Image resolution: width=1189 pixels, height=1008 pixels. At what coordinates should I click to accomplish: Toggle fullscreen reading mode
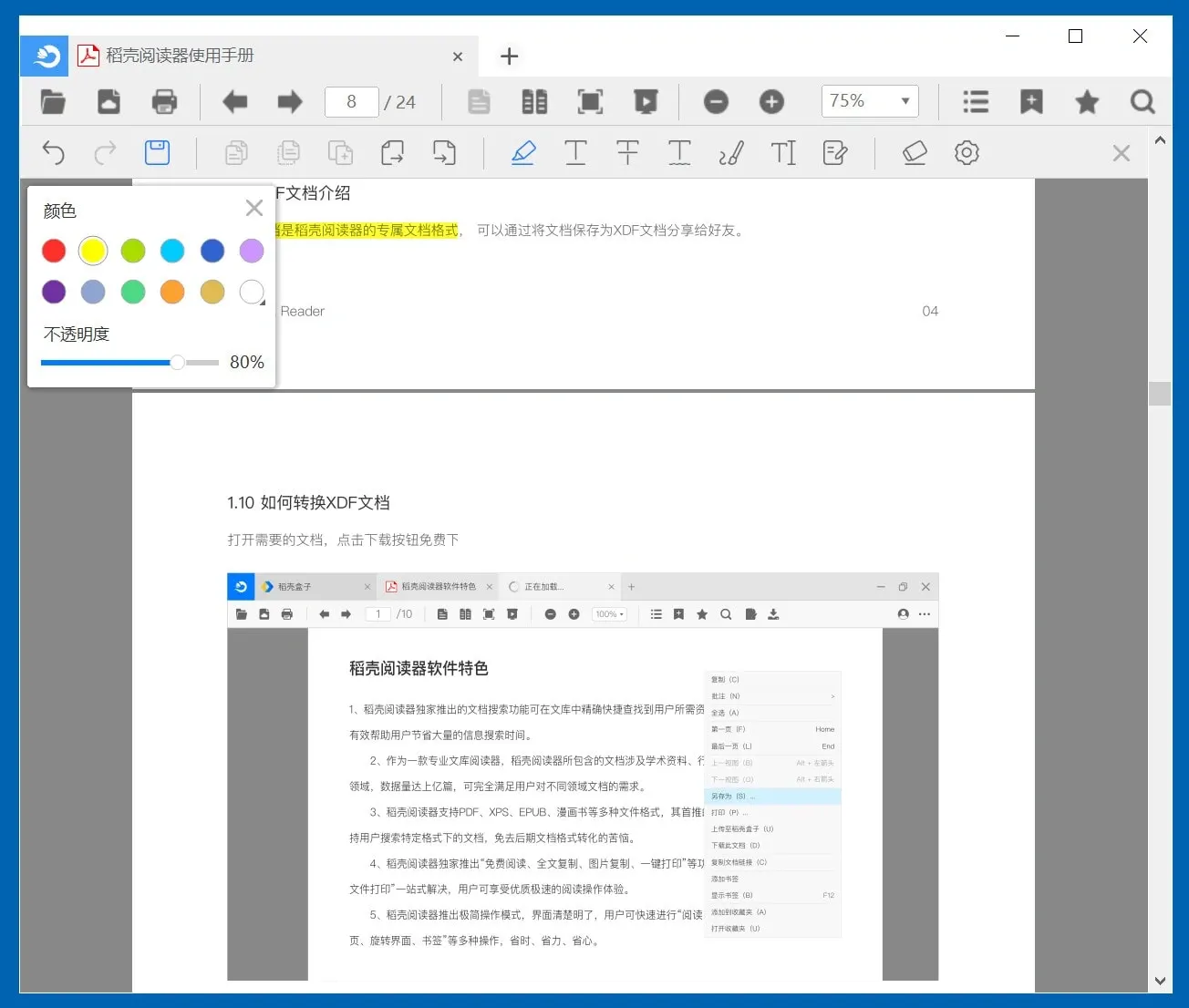pos(590,101)
